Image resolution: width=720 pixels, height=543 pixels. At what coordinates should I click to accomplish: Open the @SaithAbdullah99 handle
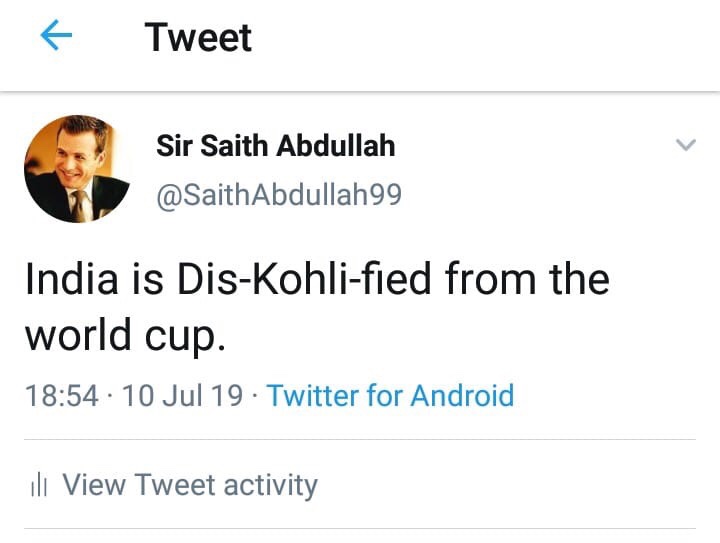279,194
